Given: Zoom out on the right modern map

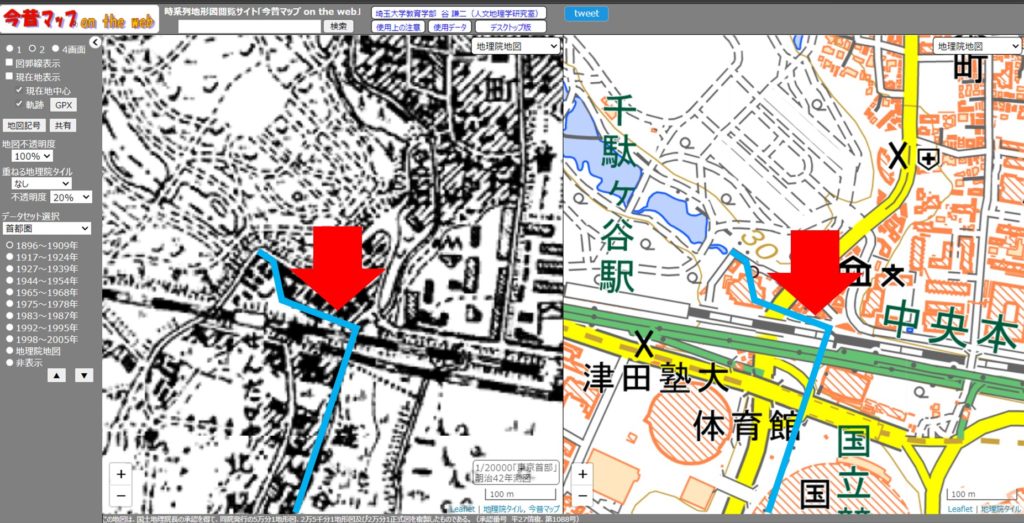Looking at the screenshot, I should coord(582,495).
